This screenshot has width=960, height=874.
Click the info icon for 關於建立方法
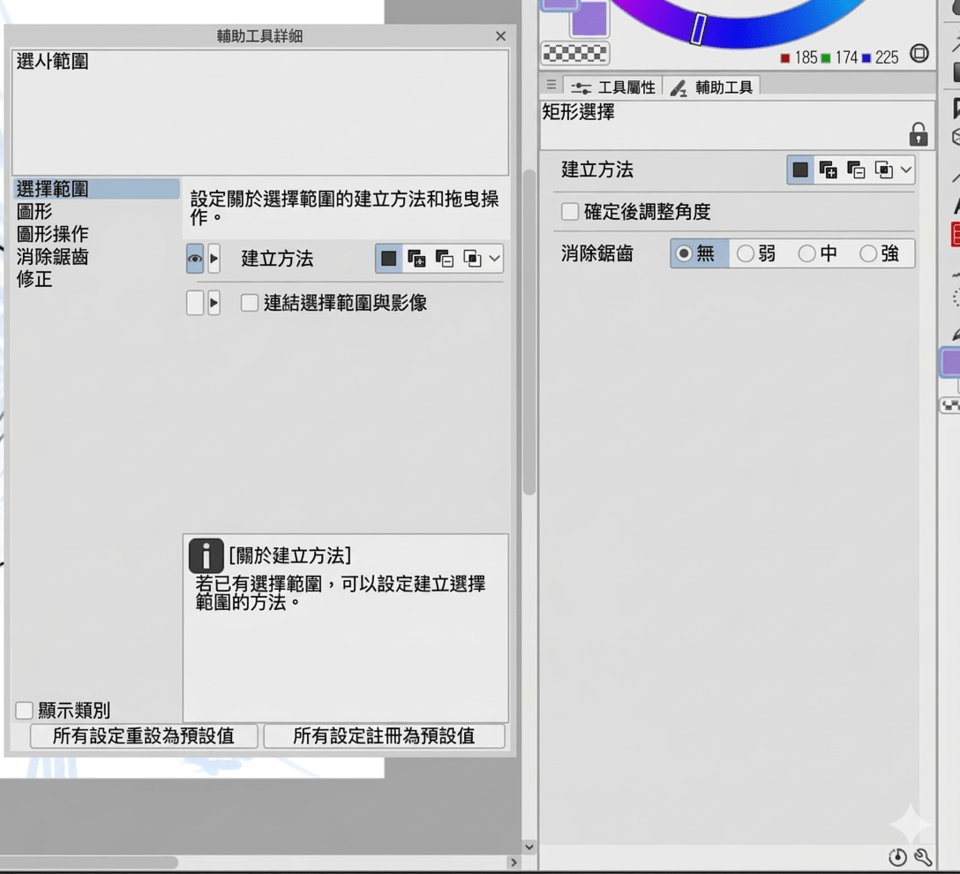206,556
